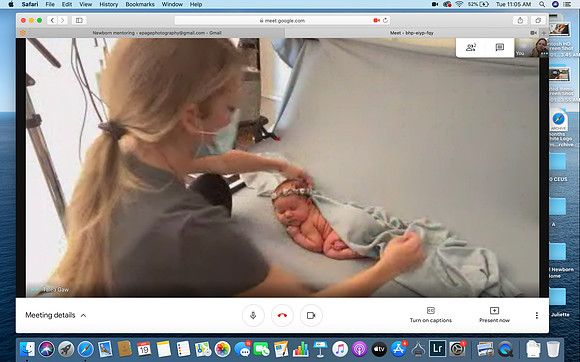Open App Store in the dock
The width and height of the screenshot is (580, 362).
point(398,349)
